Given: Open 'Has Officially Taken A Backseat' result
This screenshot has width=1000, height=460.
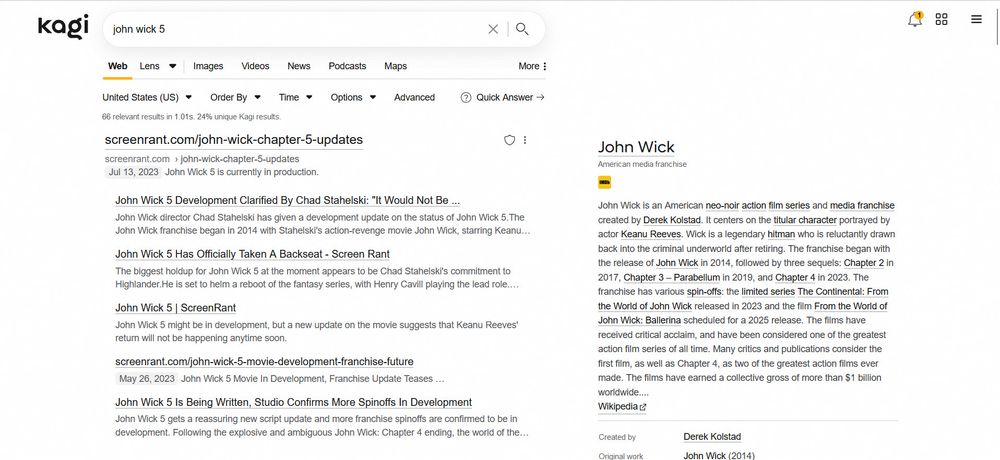Looking at the screenshot, I should point(253,254).
